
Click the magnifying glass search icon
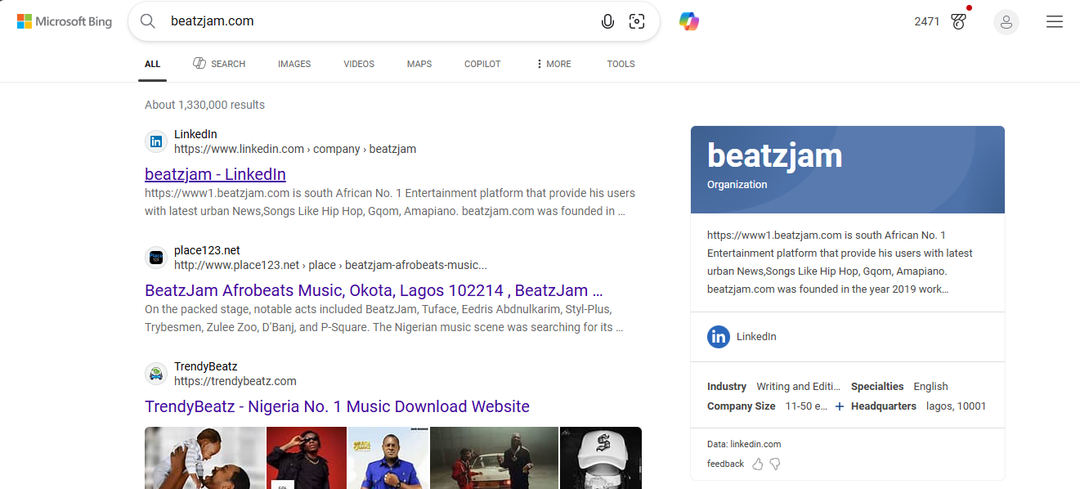(x=148, y=22)
